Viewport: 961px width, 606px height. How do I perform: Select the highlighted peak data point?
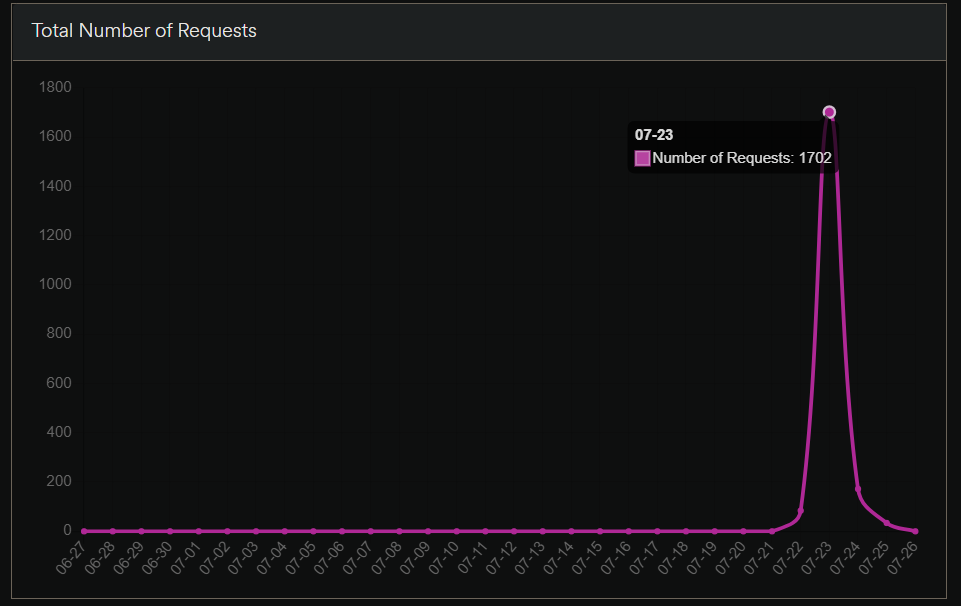[828, 111]
